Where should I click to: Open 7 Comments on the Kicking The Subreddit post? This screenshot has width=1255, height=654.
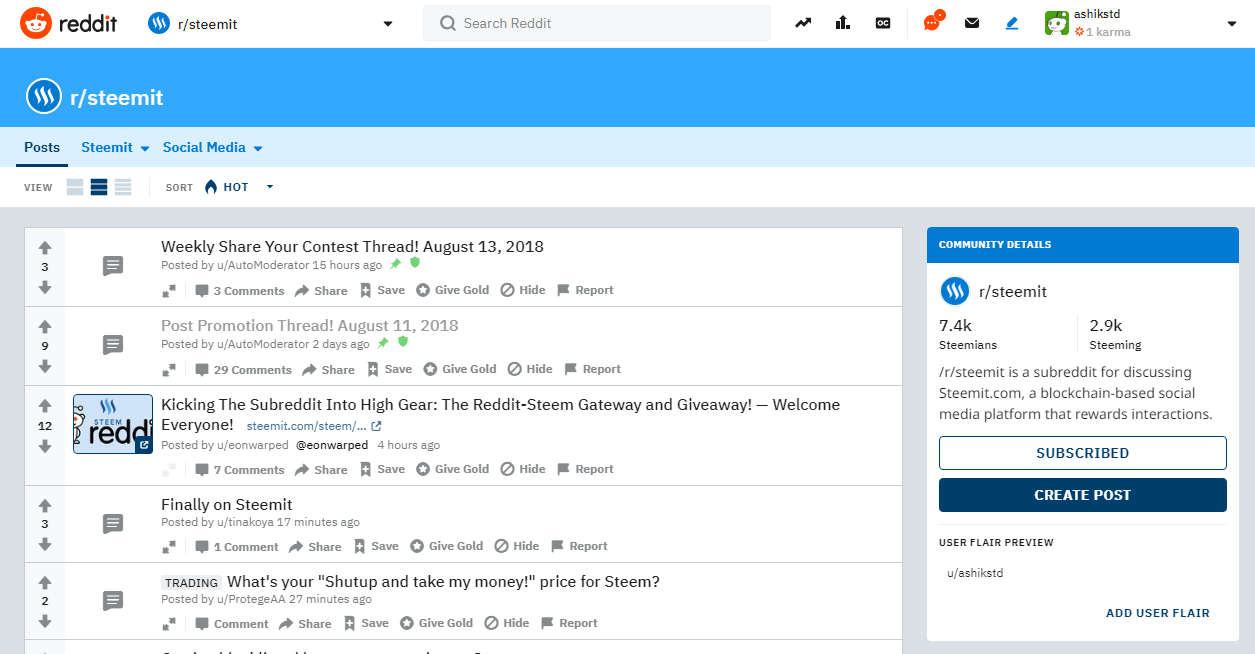point(239,470)
